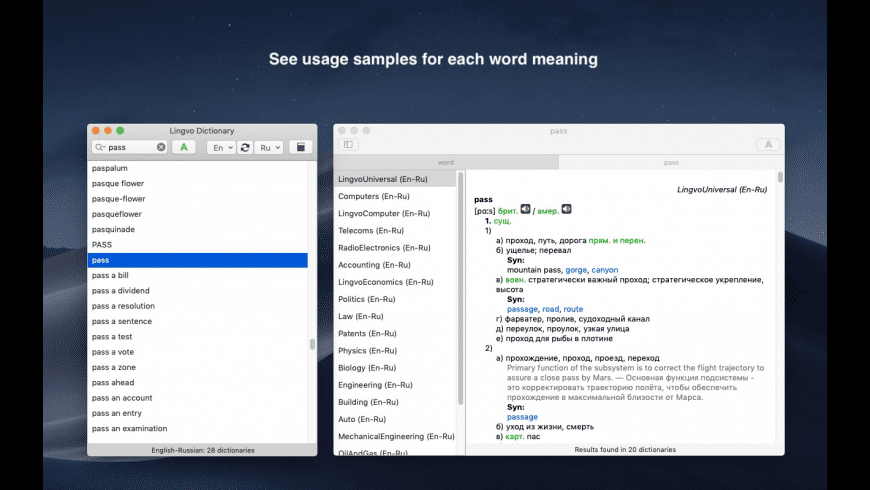Open the dictionaries bookshelf icon
This screenshot has height=490, width=870.
point(298,147)
